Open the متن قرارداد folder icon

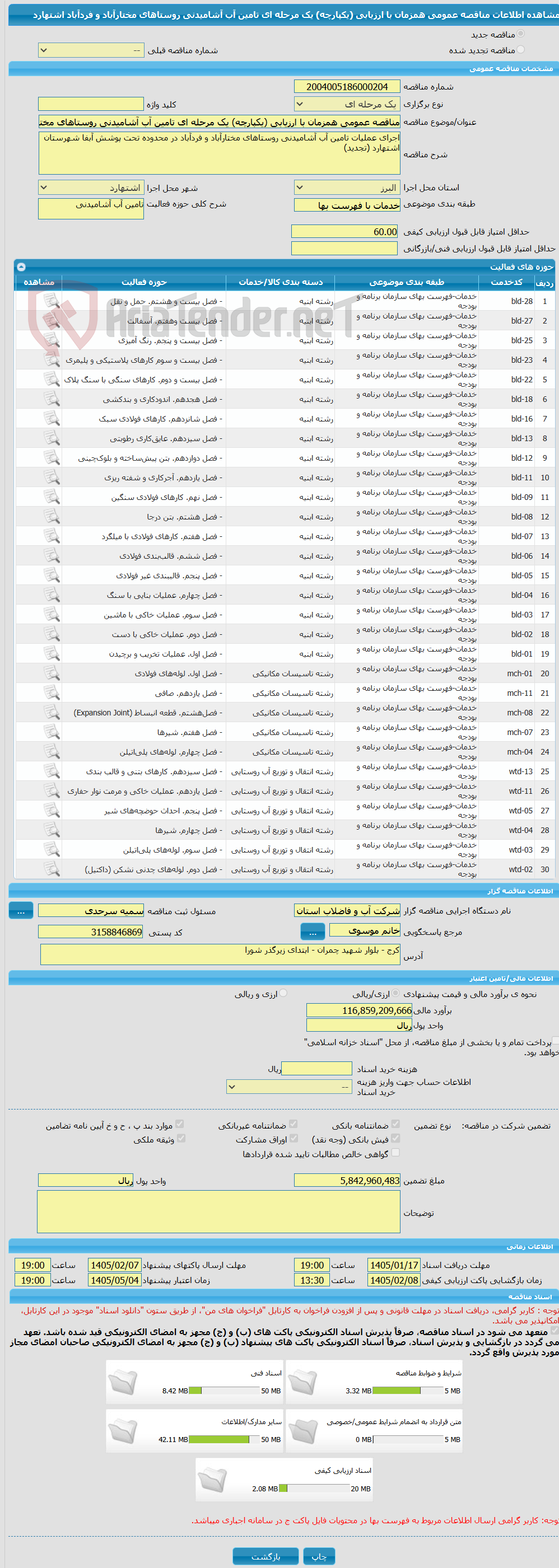(x=302, y=1430)
